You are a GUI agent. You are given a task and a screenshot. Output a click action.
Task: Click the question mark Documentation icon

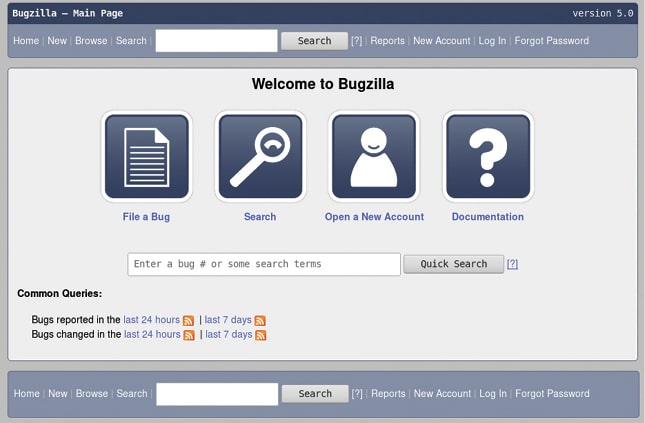[x=488, y=156]
